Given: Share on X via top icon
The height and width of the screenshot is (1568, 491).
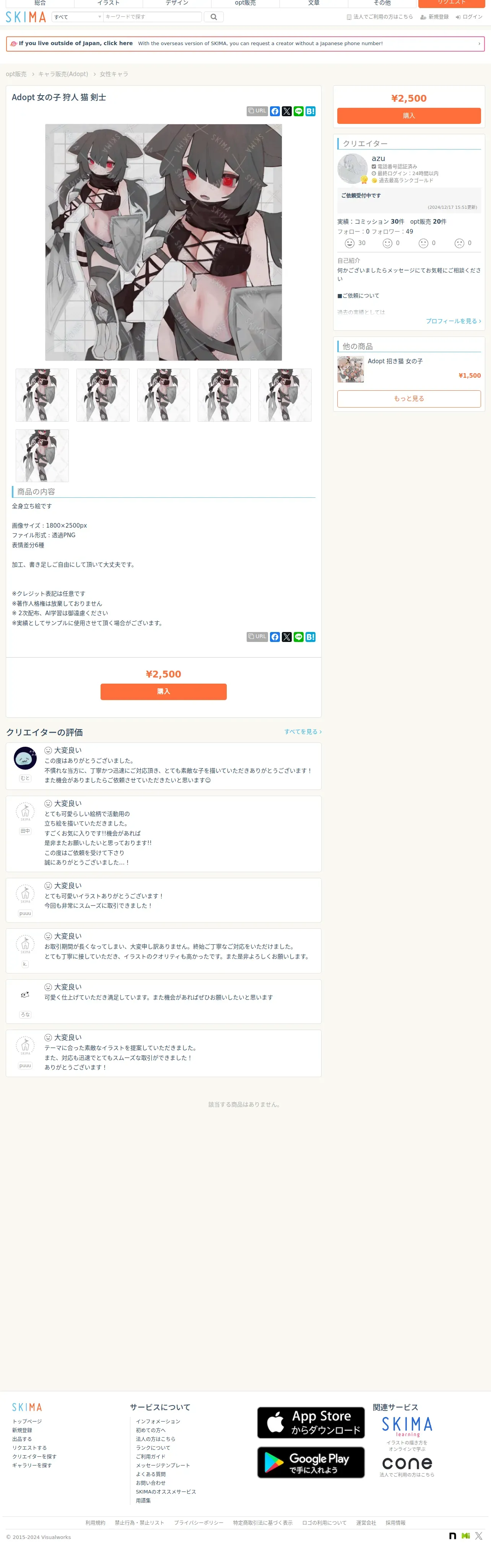Looking at the screenshot, I should (286, 111).
